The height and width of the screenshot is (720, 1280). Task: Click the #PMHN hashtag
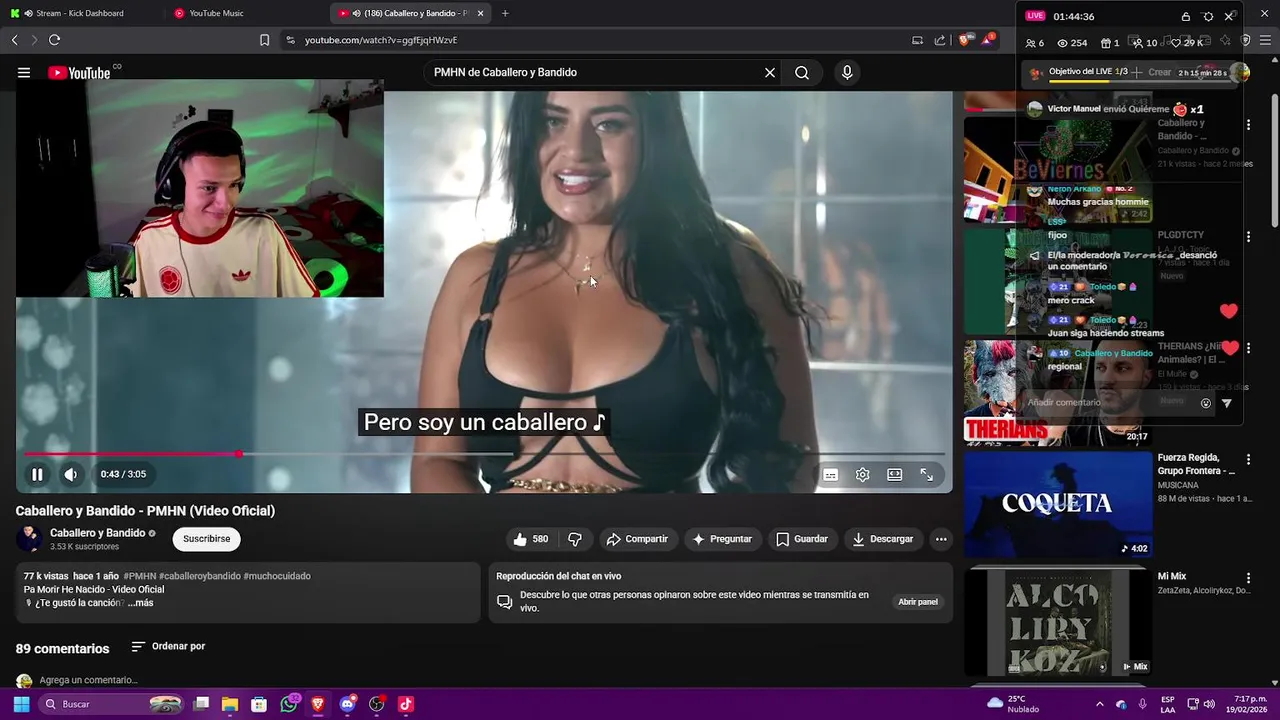[x=140, y=576]
